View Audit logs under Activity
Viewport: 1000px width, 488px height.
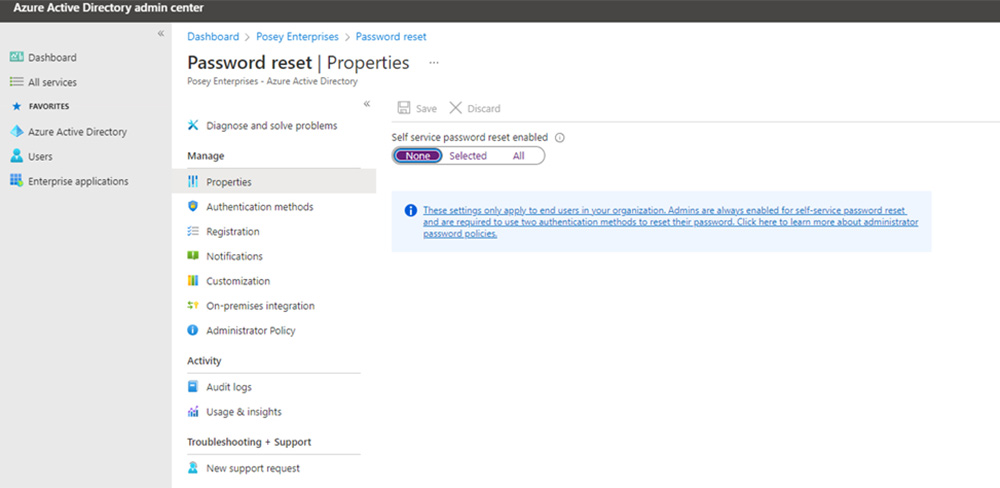pyautogui.click(x=229, y=387)
